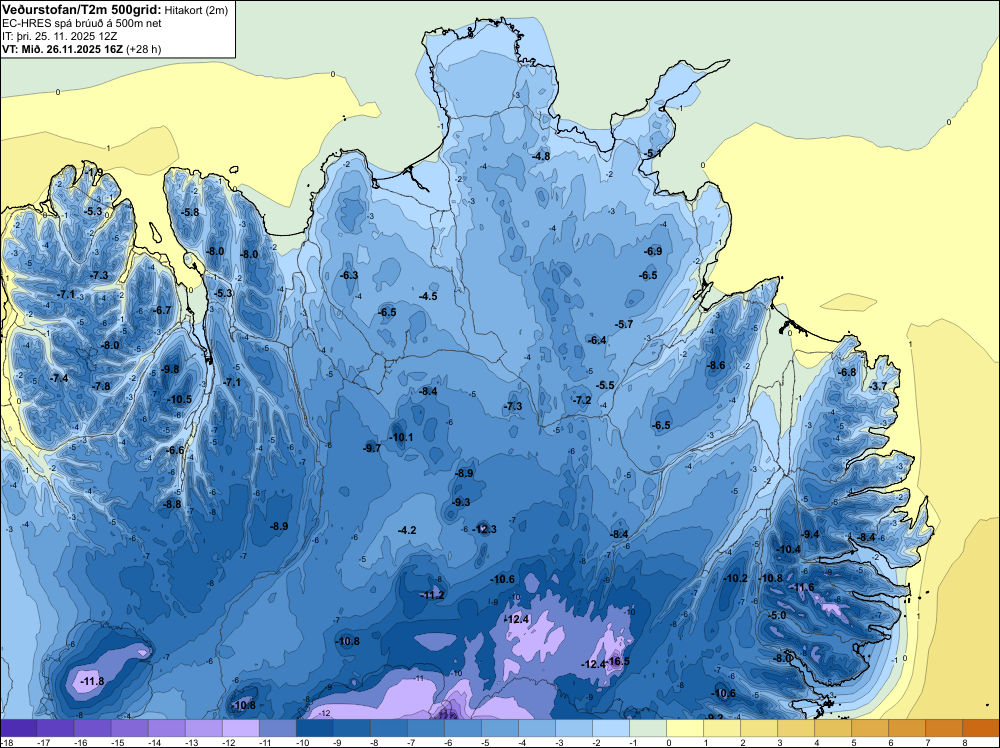Click the '-1.9' temperature label
1000x748 pixels.
[94, 172]
